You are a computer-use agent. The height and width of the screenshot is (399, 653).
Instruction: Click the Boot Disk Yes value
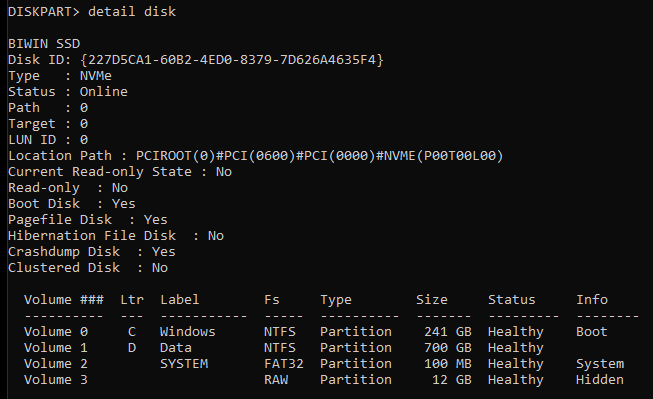pyautogui.click(x=124, y=204)
